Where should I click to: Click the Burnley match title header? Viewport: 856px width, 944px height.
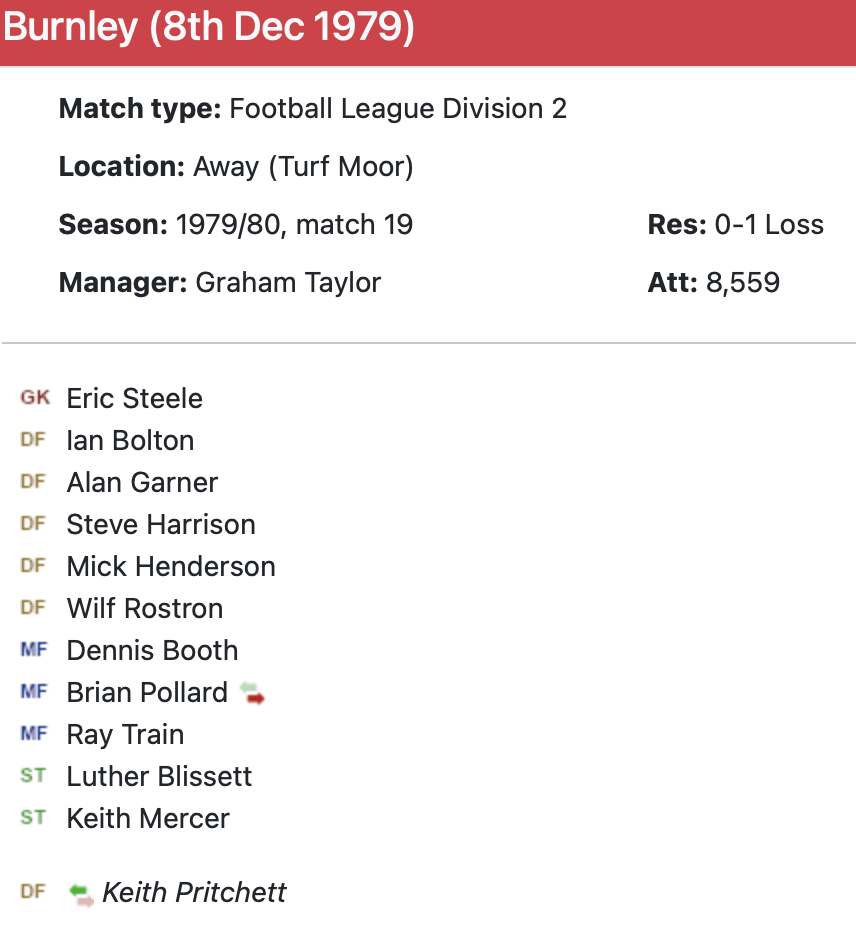208,28
